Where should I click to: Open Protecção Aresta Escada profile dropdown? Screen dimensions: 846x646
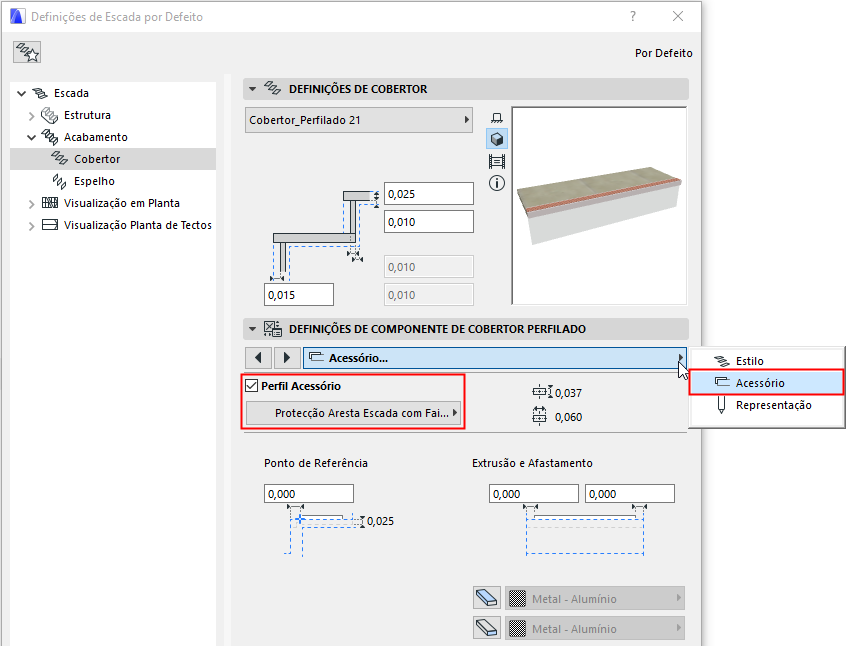tap(354, 413)
